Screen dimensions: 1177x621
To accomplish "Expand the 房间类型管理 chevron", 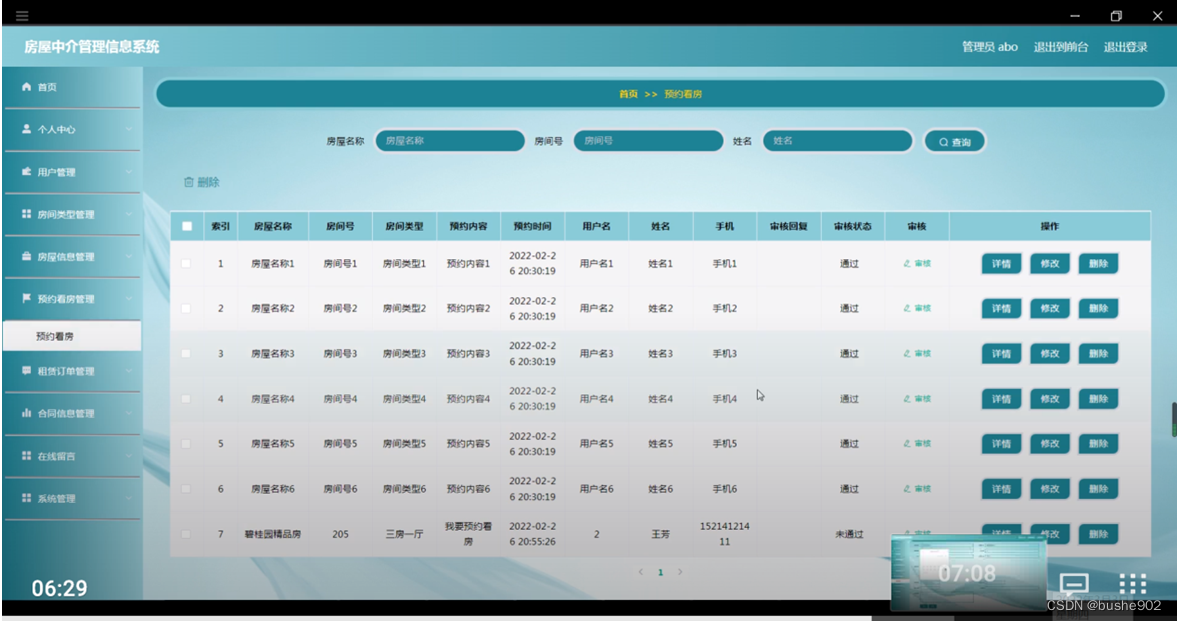I will (x=129, y=214).
